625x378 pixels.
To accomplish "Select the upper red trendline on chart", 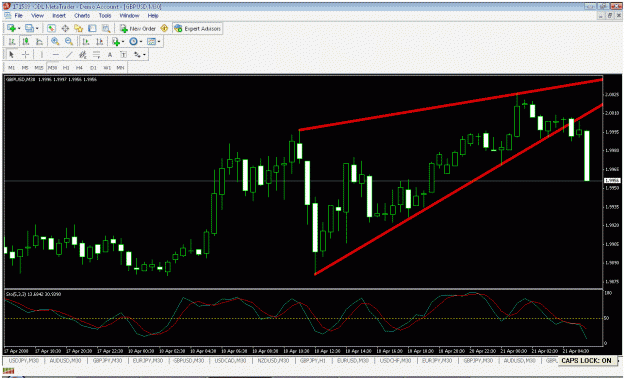I will click(x=450, y=105).
